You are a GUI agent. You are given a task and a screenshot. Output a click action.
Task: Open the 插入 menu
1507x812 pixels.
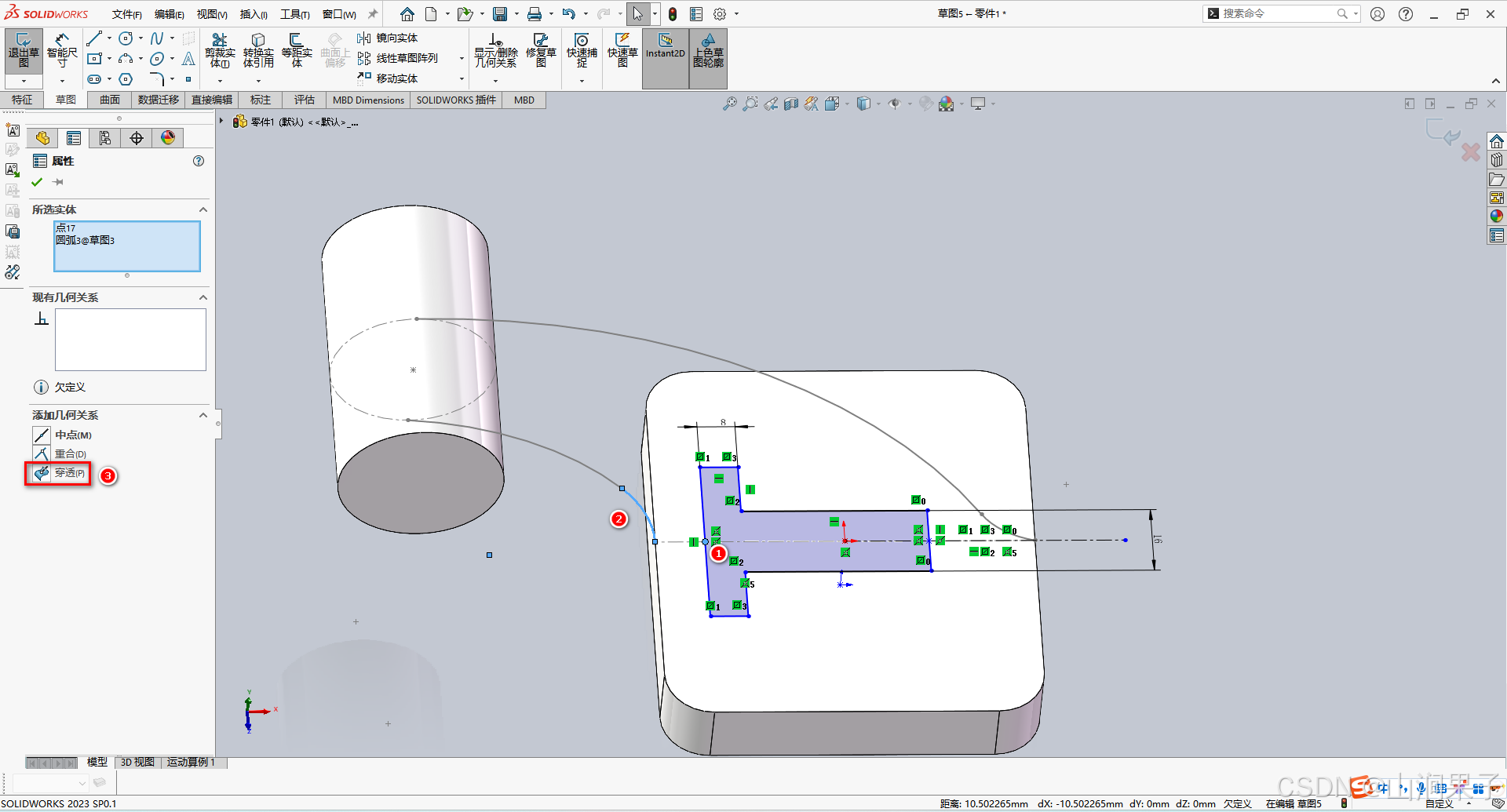pyautogui.click(x=253, y=13)
